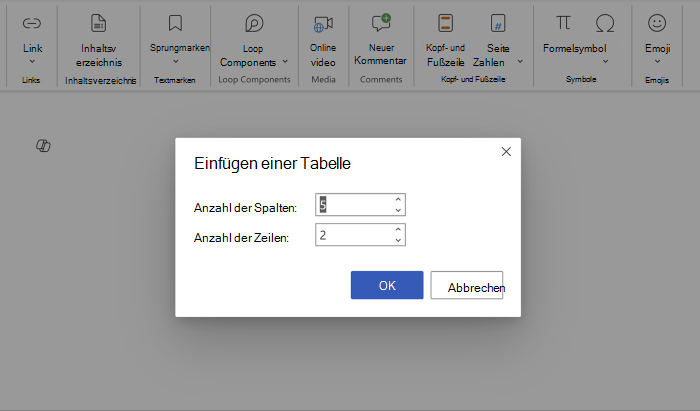This screenshot has width=700, height=411.
Task: Click the Media group label
Action: point(323,79)
